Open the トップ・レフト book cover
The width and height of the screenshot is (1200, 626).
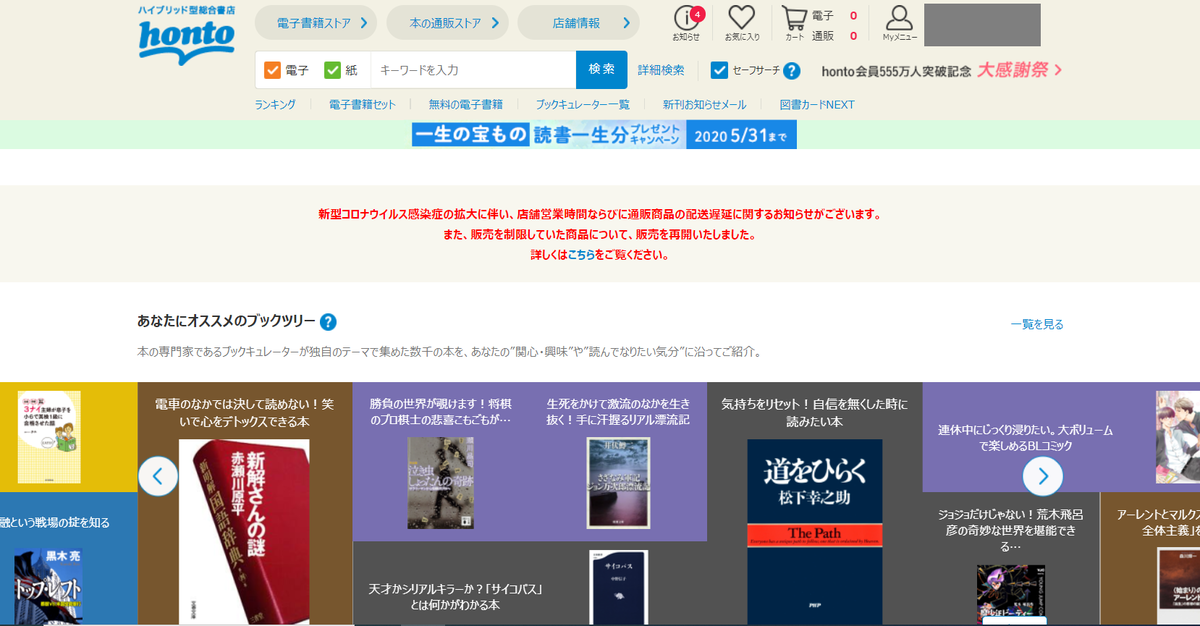(x=48, y=587)
